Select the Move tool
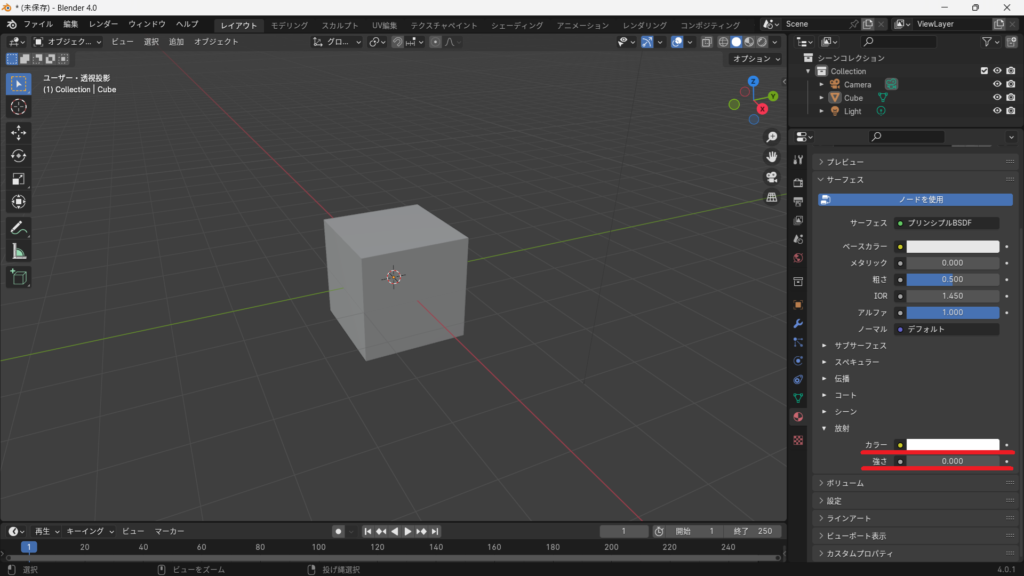Image resolution: width=1024 pixels, height=576 pixels. tap(18, 133)
